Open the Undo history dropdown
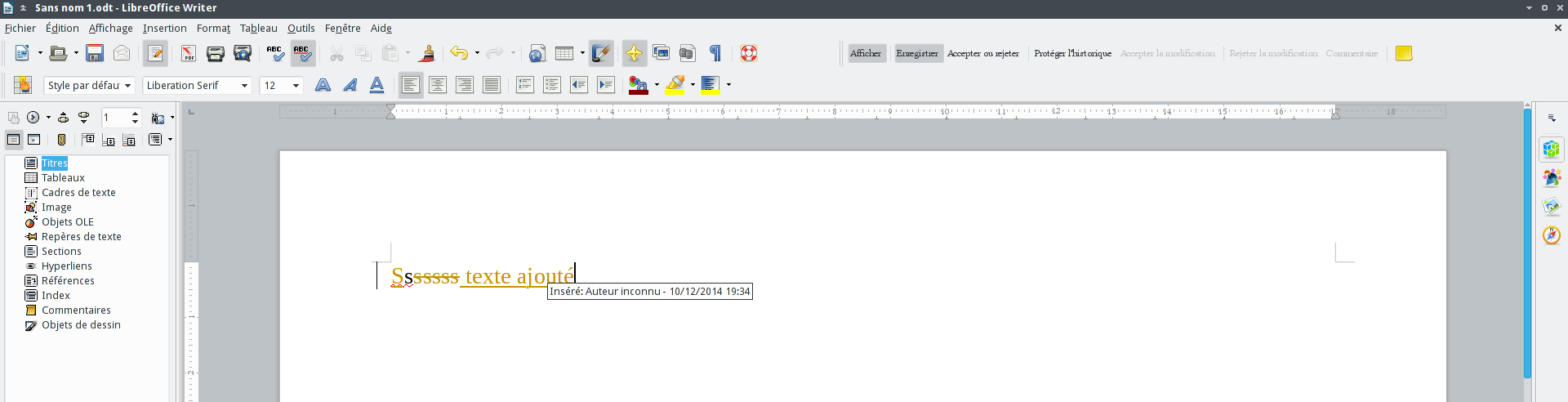This screenshot has height=402, width=1568. coord(477,53)
